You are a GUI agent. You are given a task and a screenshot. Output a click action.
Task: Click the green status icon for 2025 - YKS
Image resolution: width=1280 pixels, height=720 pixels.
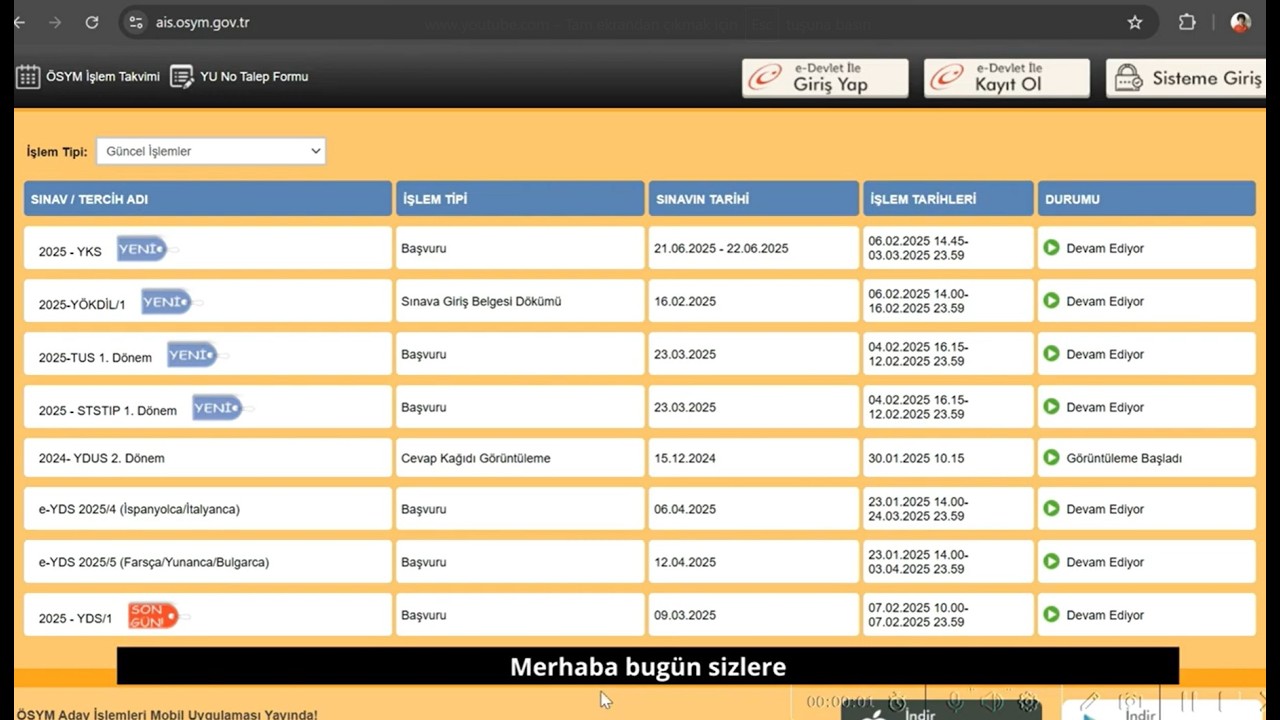[x=1051, y=247]
